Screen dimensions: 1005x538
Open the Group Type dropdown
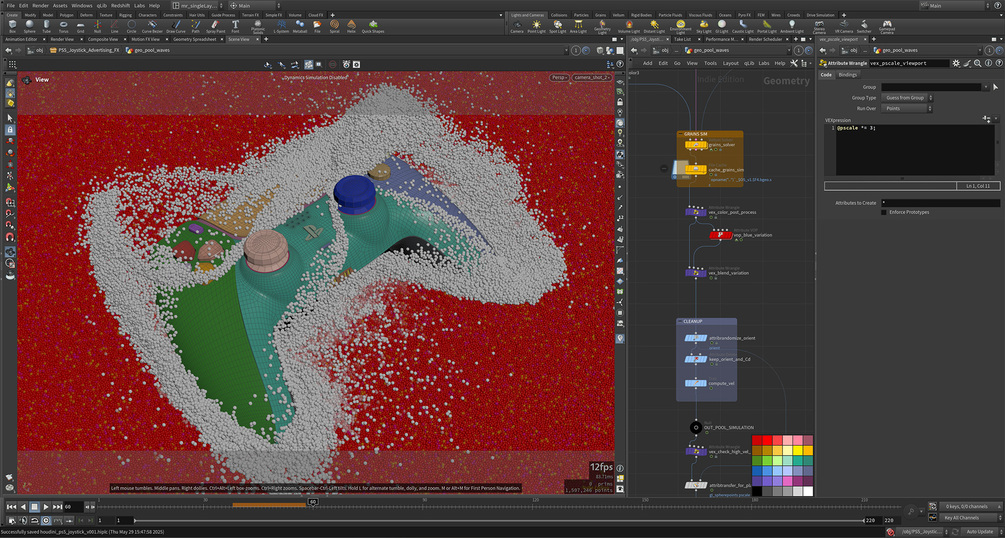coord(906,97)
